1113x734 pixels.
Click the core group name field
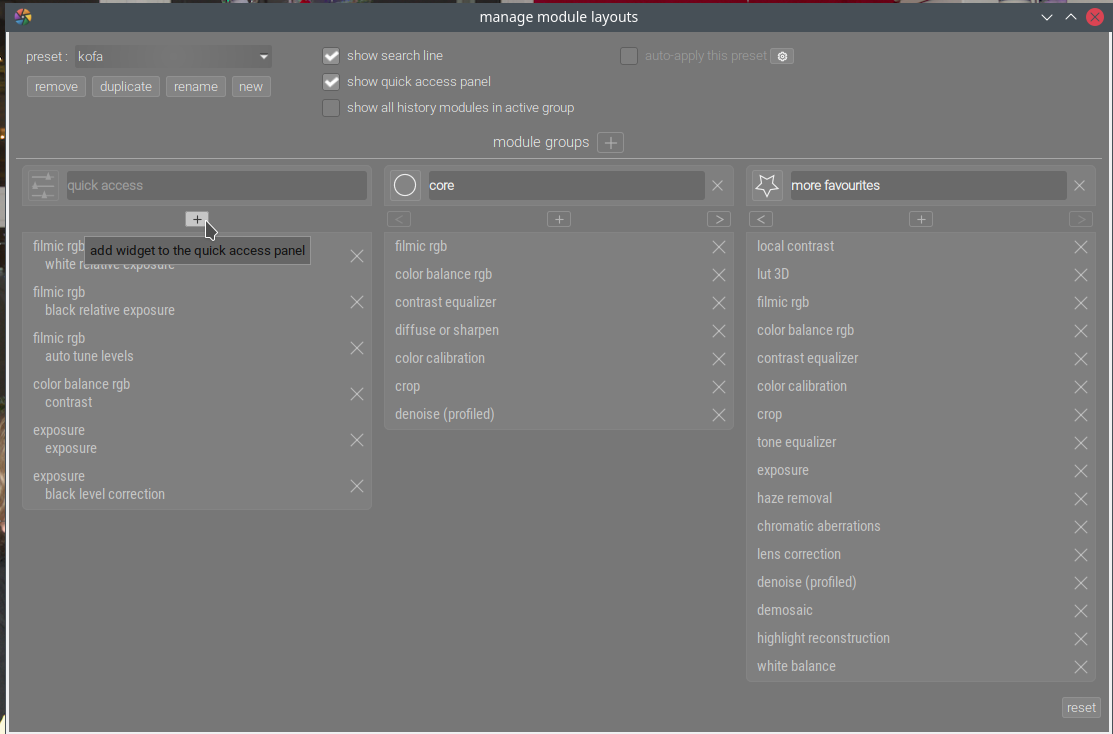tap(565, 185)
